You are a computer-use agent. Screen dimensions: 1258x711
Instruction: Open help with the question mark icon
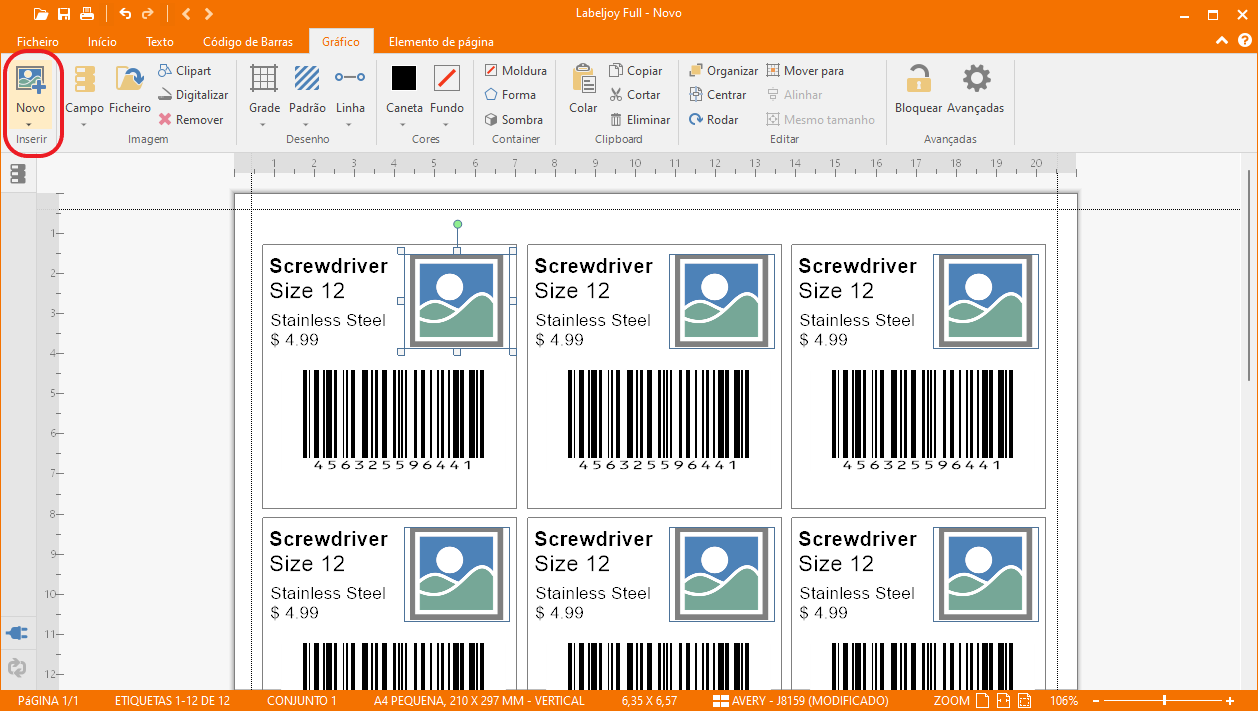(x=1244, y=41)
